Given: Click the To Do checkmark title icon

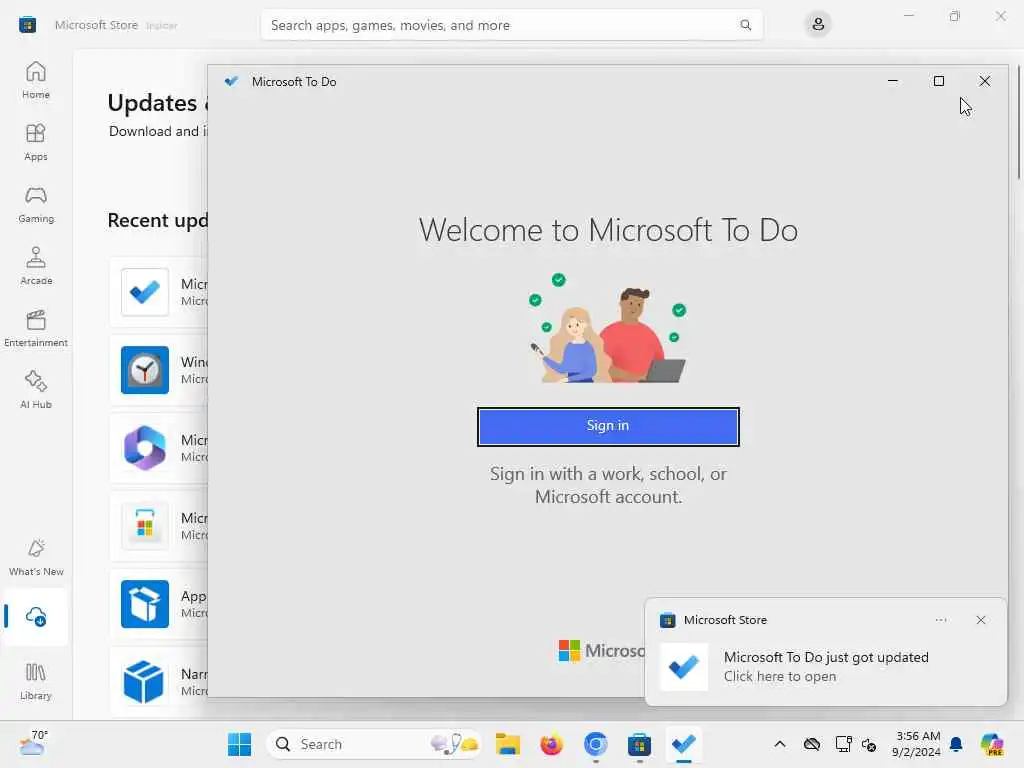Looking at the screenshot, I should pyautogui.click(x=231, y=81).
